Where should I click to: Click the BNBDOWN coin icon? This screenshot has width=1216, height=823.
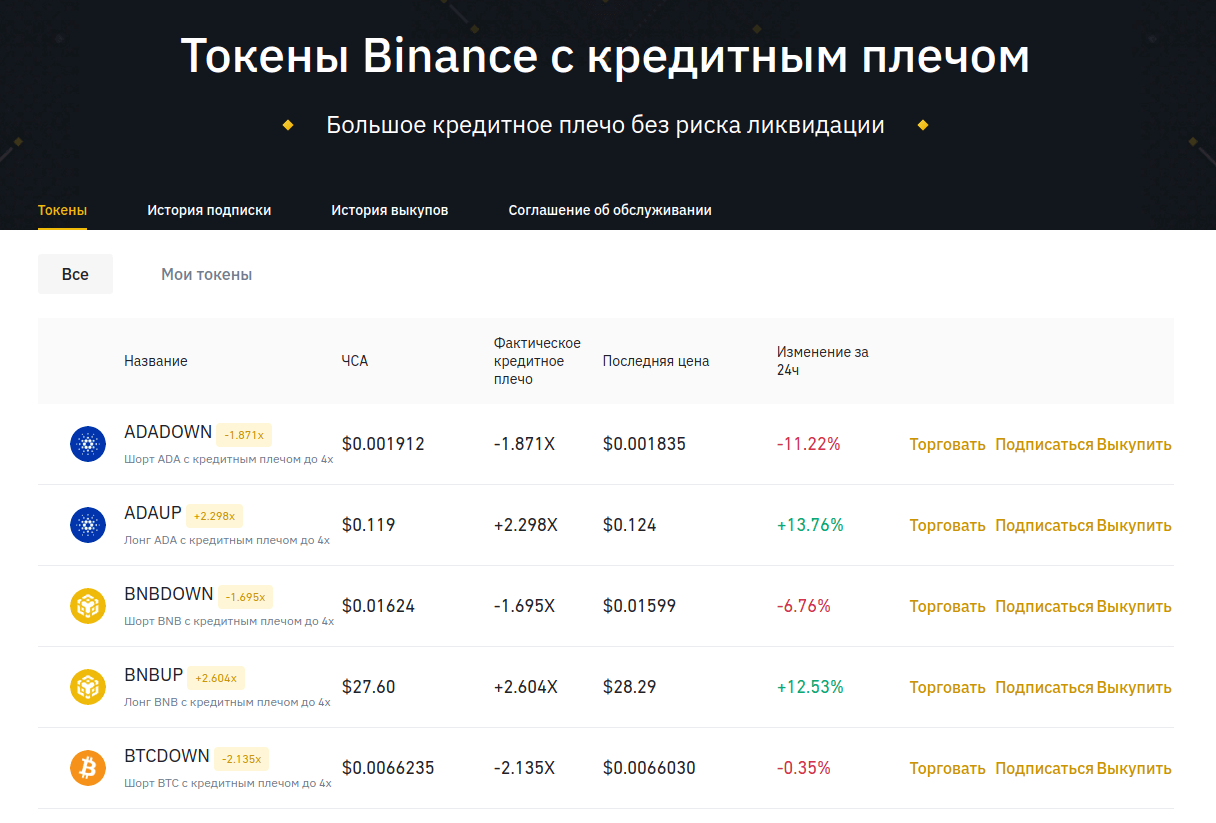(88, 606)
